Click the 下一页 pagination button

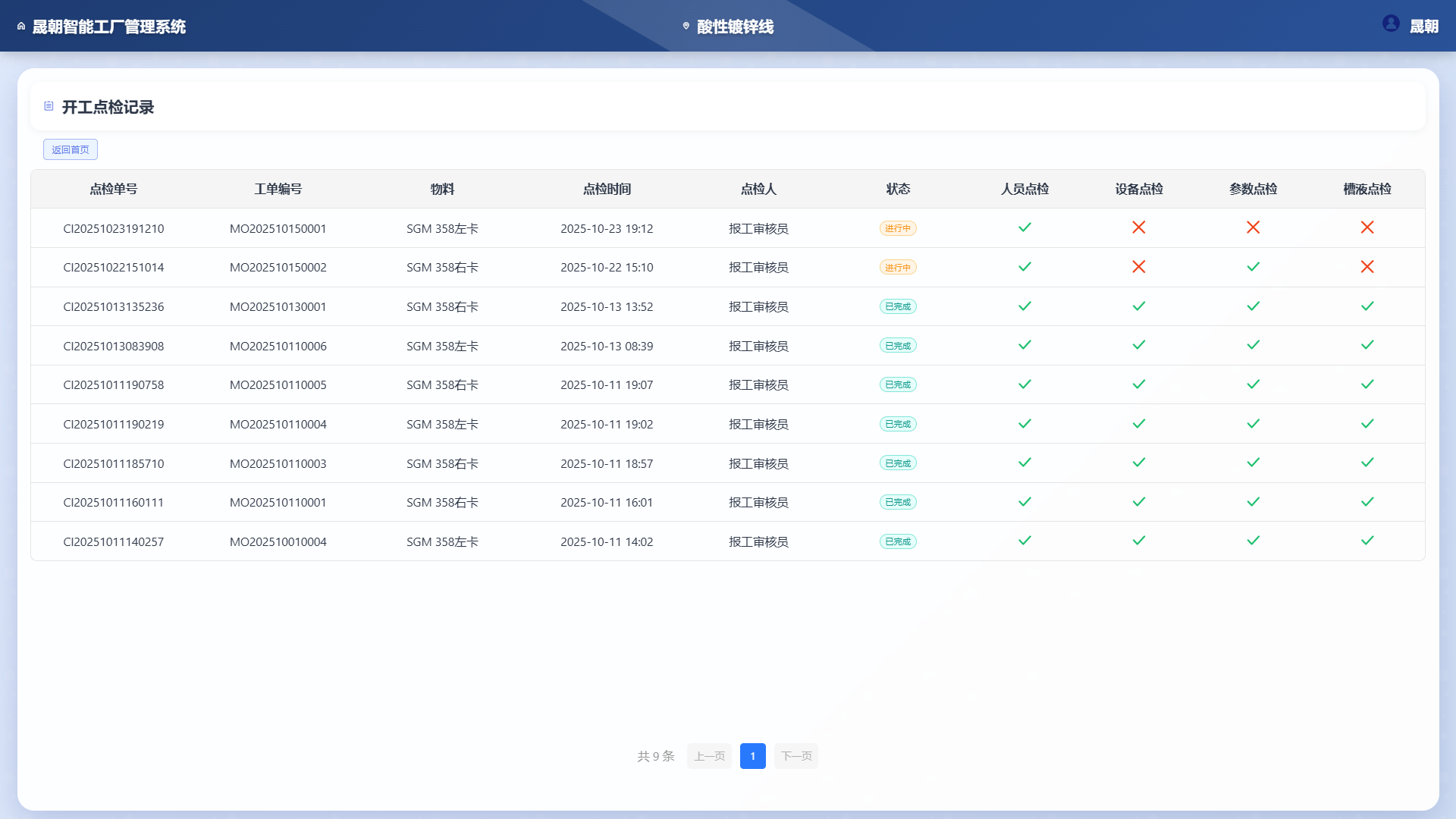795,756
